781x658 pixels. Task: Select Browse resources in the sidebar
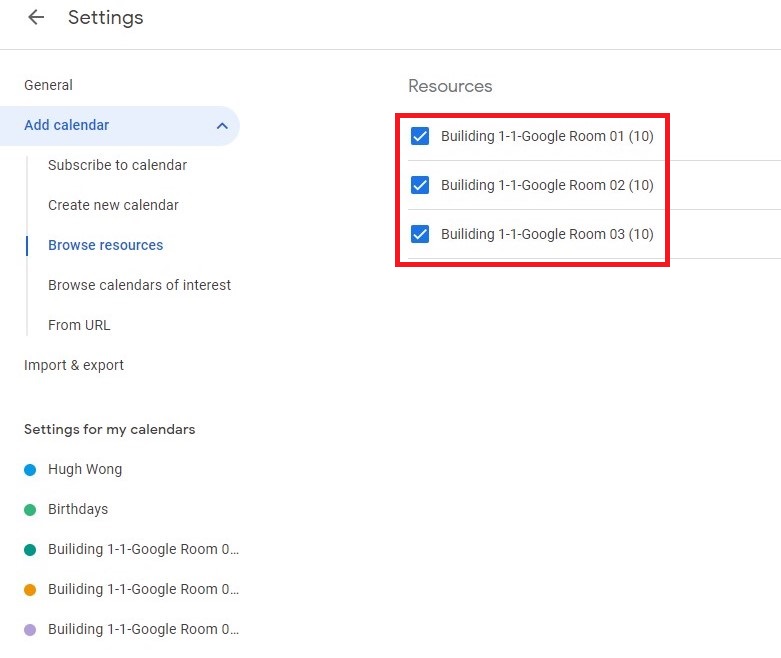click(105, 245)
